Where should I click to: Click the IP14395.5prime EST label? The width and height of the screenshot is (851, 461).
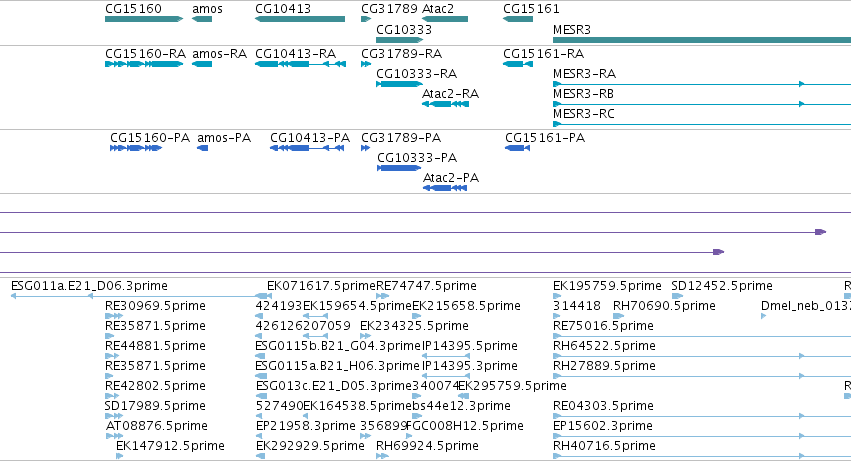pos(469,346)
